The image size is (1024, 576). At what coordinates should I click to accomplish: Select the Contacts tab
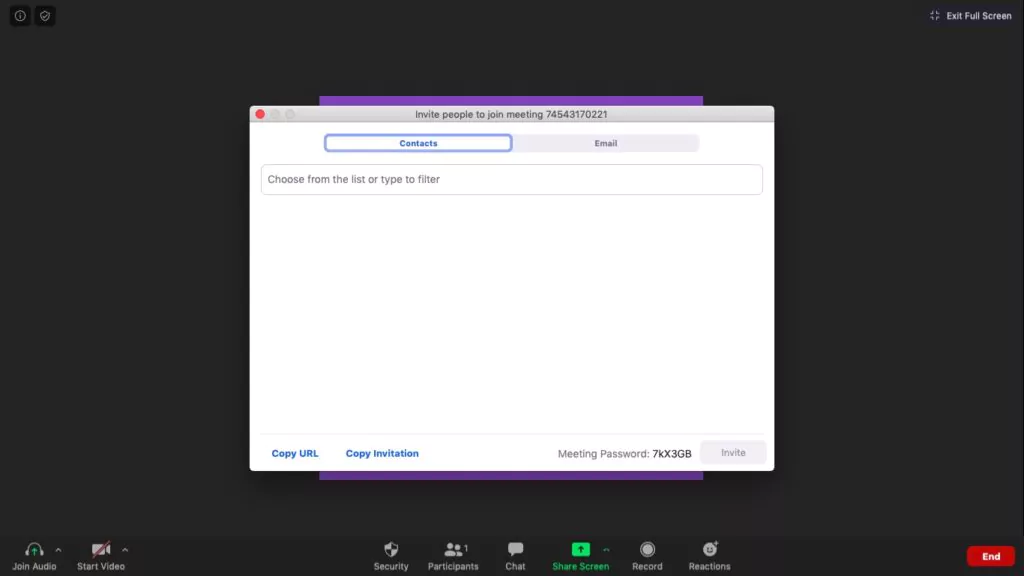pos(417,143)
